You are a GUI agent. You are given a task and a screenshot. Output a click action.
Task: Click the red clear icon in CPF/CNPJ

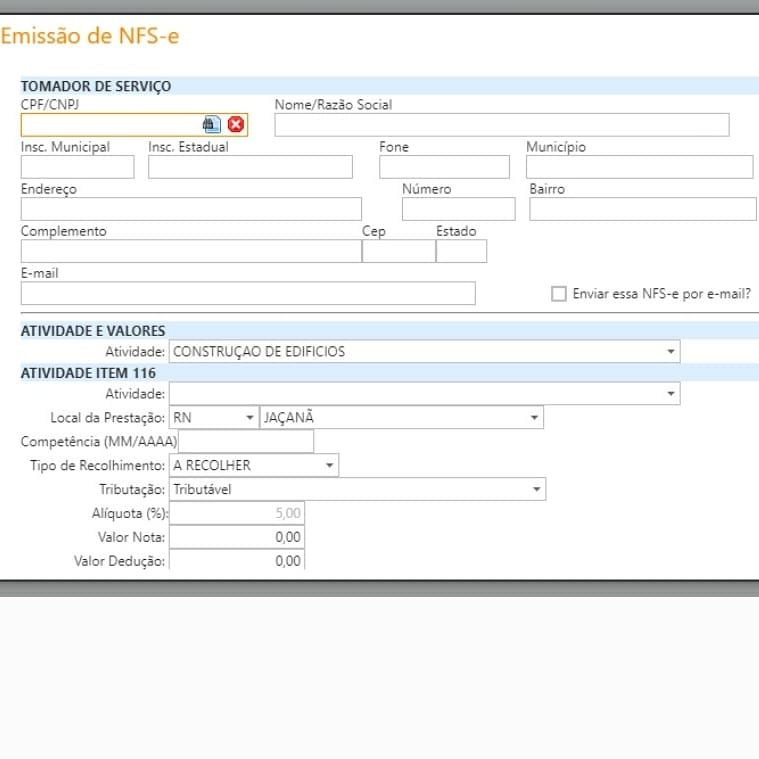tap(236, 124)
